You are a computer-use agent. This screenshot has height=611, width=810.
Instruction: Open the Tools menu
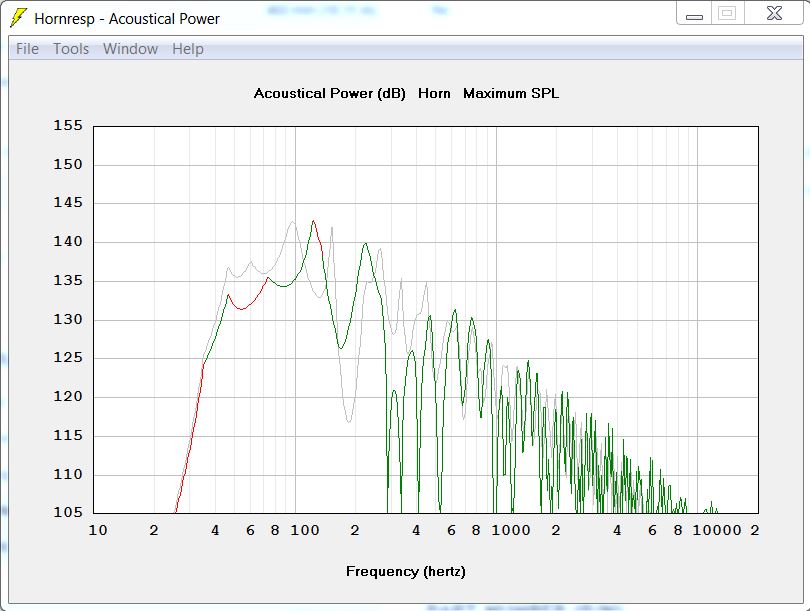click(x=71, y=49)
